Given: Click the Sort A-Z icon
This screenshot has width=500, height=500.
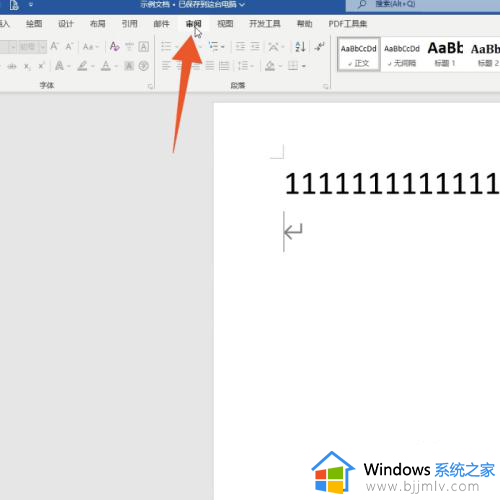Looking at the screenshot, I should point(300,47).
